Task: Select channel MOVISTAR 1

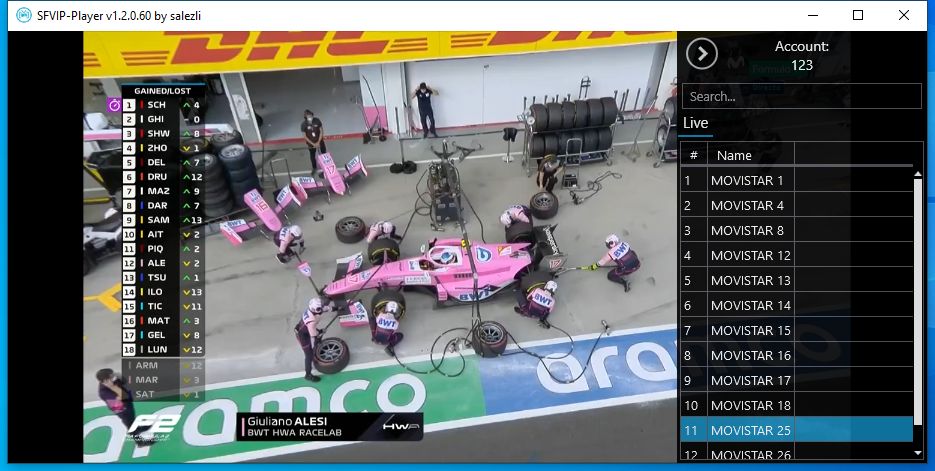Action: pos(797,180)
